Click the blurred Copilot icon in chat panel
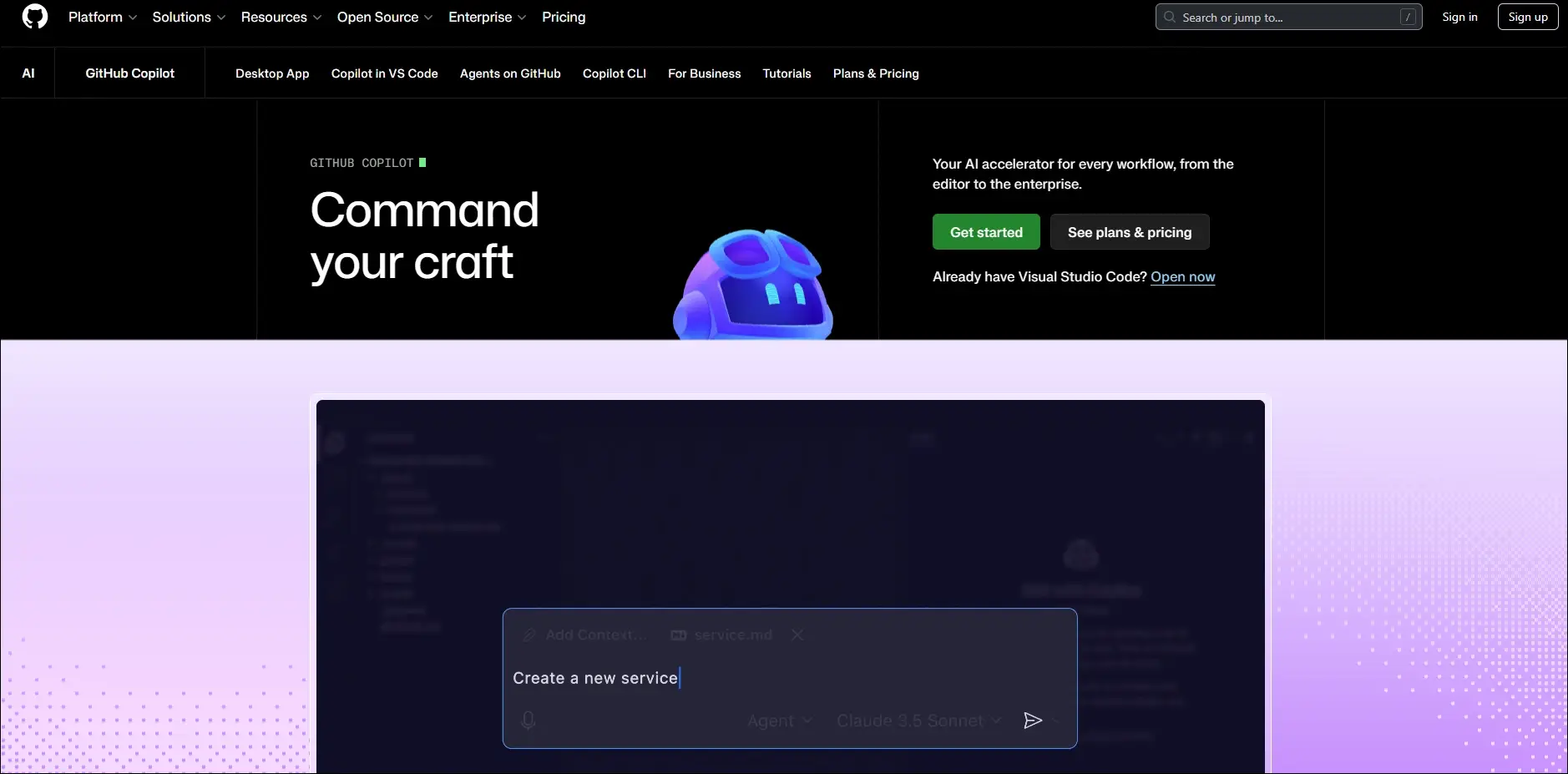 [x=1081, y=555]
